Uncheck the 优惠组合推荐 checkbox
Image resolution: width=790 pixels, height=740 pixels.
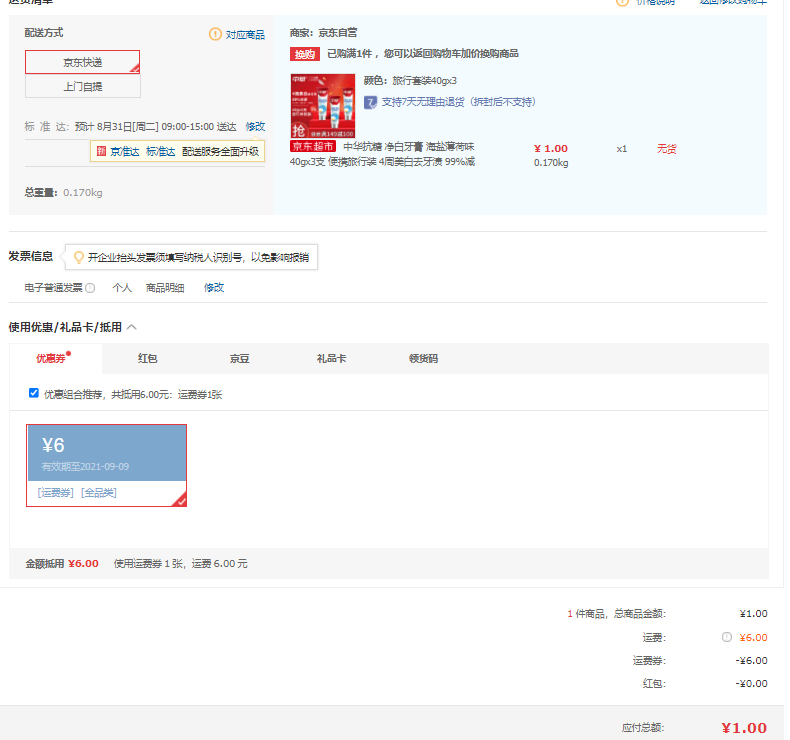(x=34, y=393)
